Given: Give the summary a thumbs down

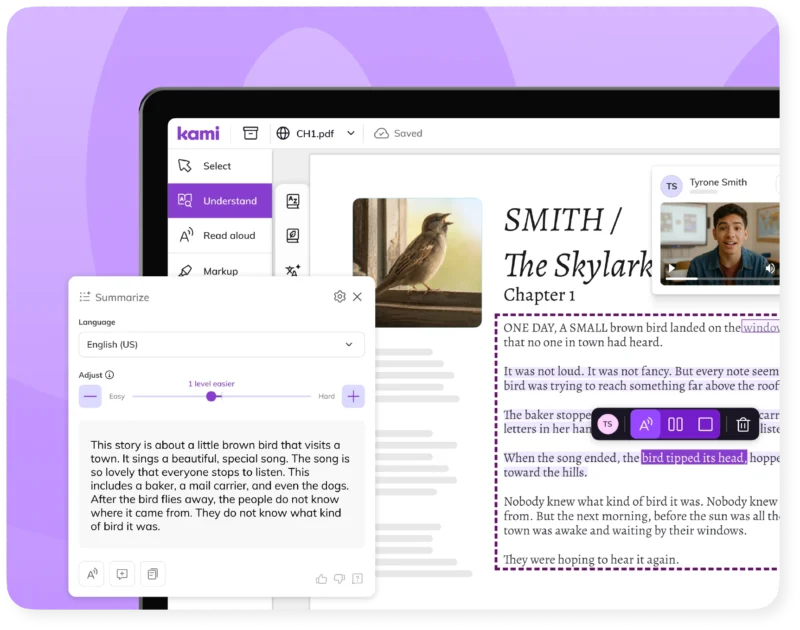Looking at the screenshot, I should [339, 578].
